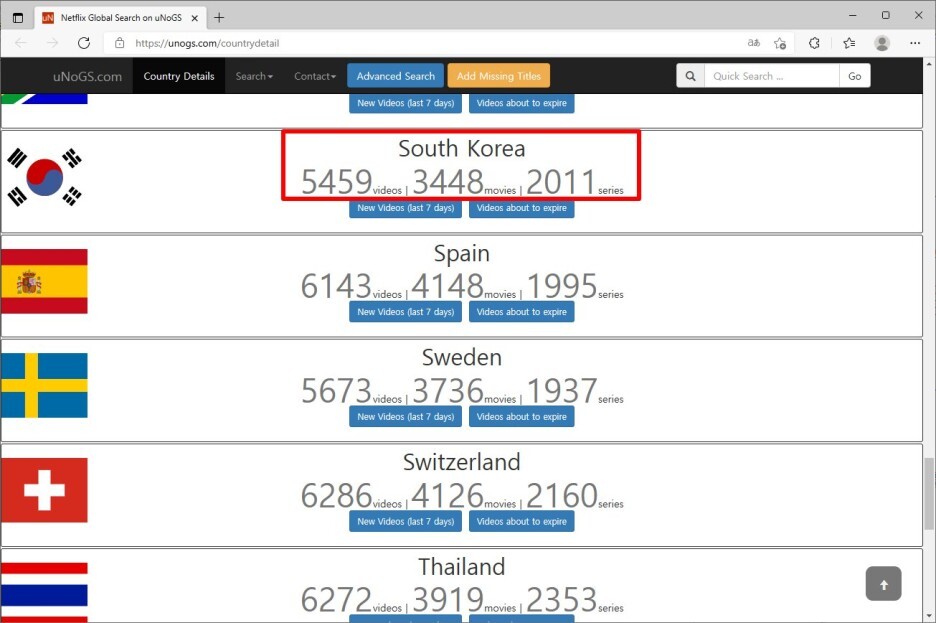Open the Favorites list icon
The width and height of the screenshot is (936, 623).
pos(849,43)
